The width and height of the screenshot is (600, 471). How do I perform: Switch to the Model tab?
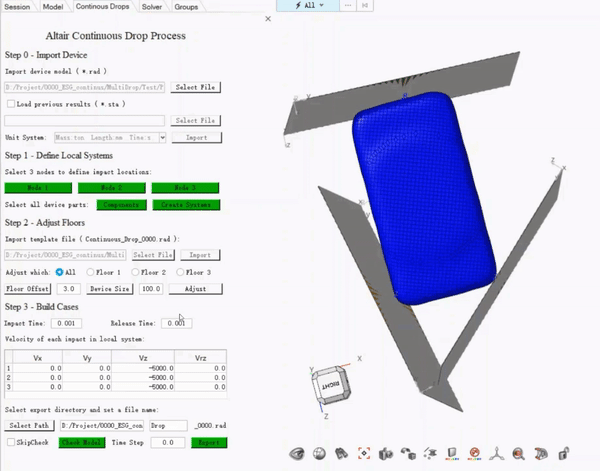53,7
